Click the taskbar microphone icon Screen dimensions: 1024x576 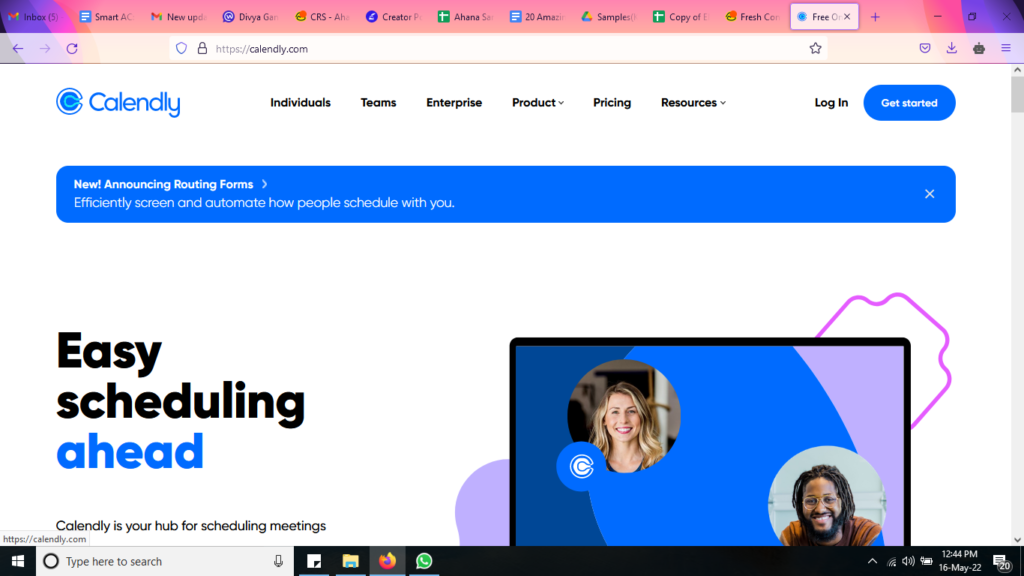click(x=278, y=561)
